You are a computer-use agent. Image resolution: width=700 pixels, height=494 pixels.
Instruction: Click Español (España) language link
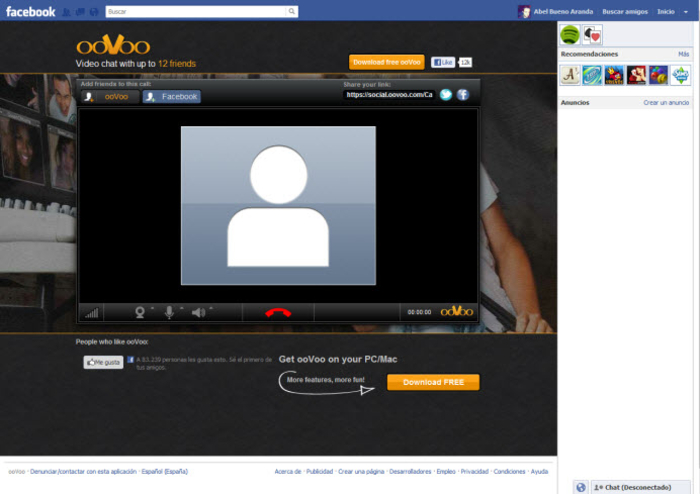[165, 472]
